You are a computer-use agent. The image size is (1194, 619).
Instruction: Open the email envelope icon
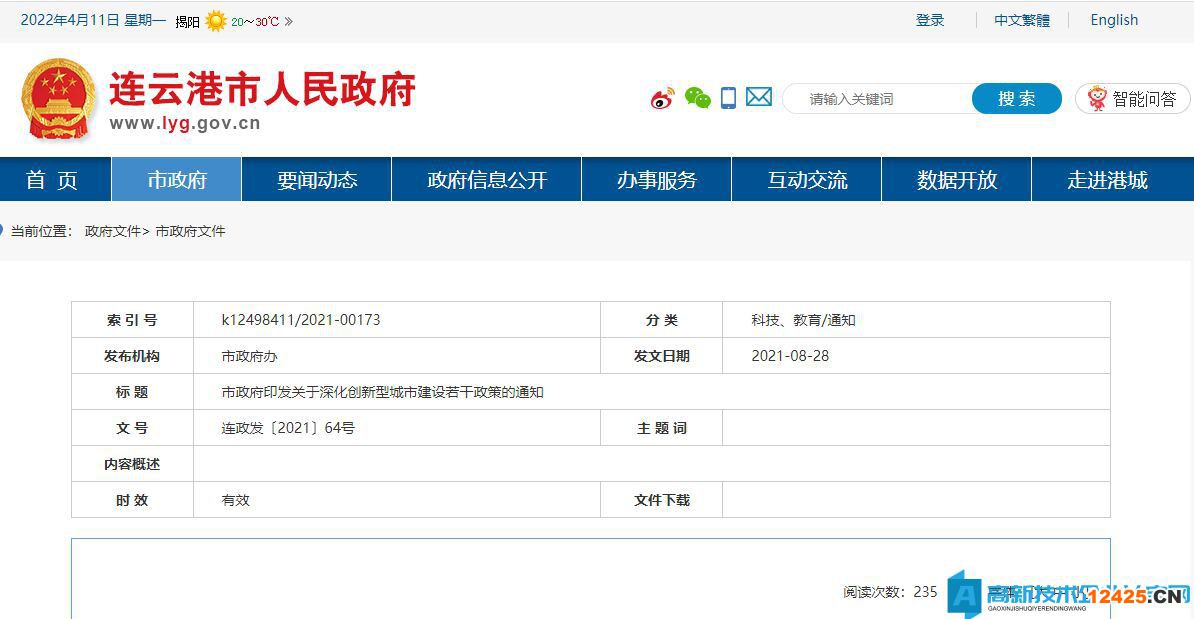coord(759,97)
